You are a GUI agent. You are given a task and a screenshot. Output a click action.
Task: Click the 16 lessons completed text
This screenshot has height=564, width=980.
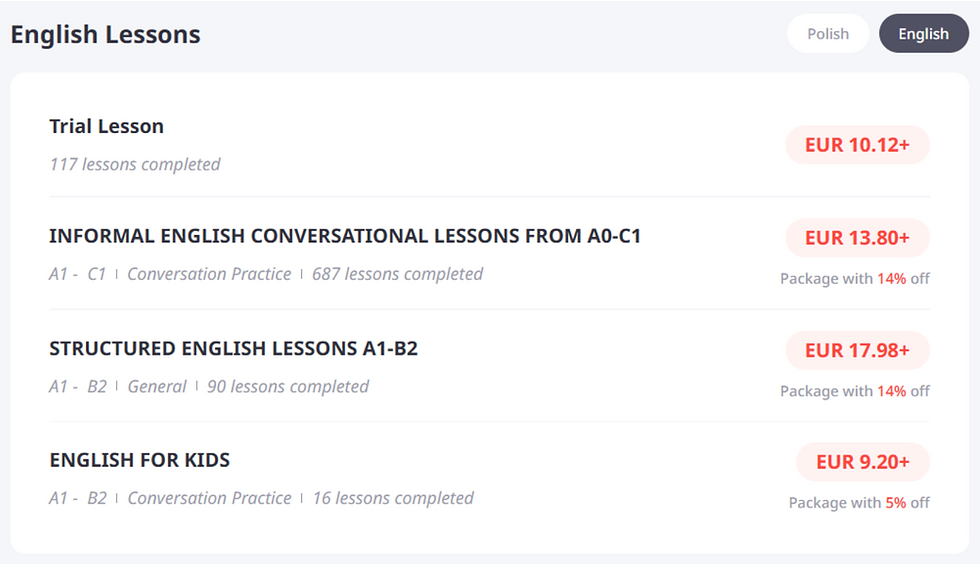pyautogui.click(x=393, y=498)
